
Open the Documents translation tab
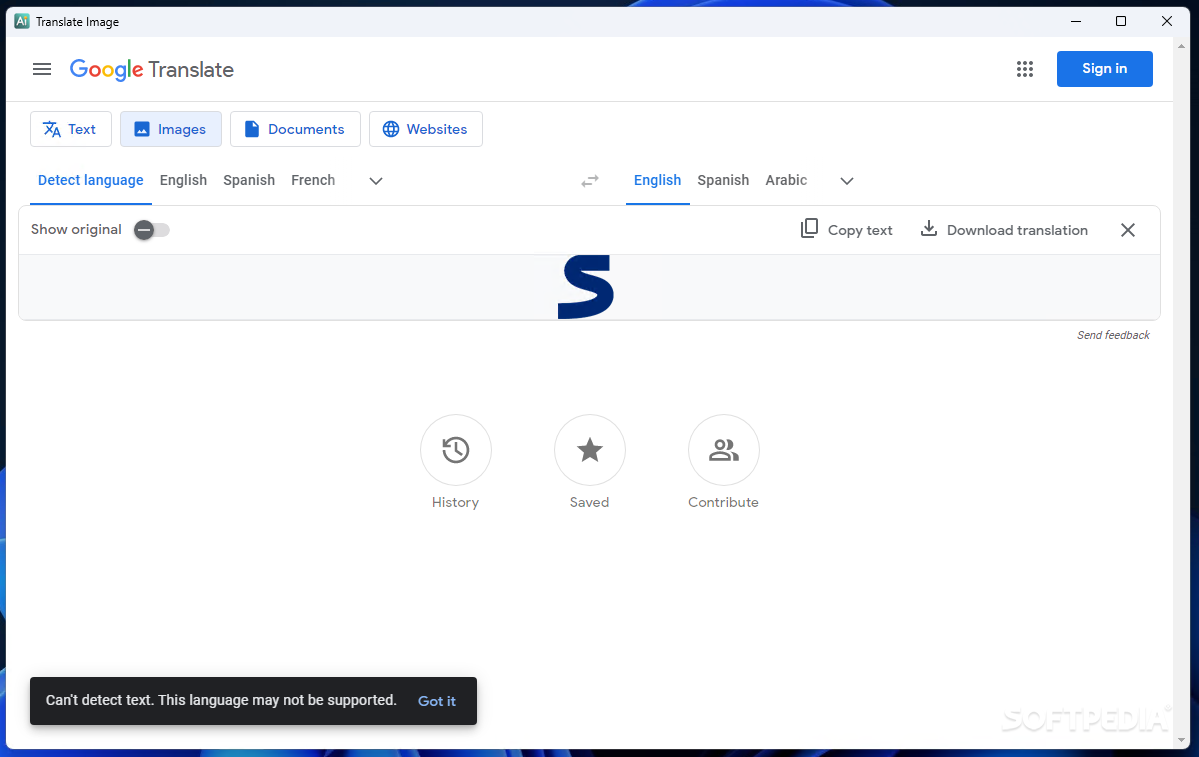click(x=295, y=129)
